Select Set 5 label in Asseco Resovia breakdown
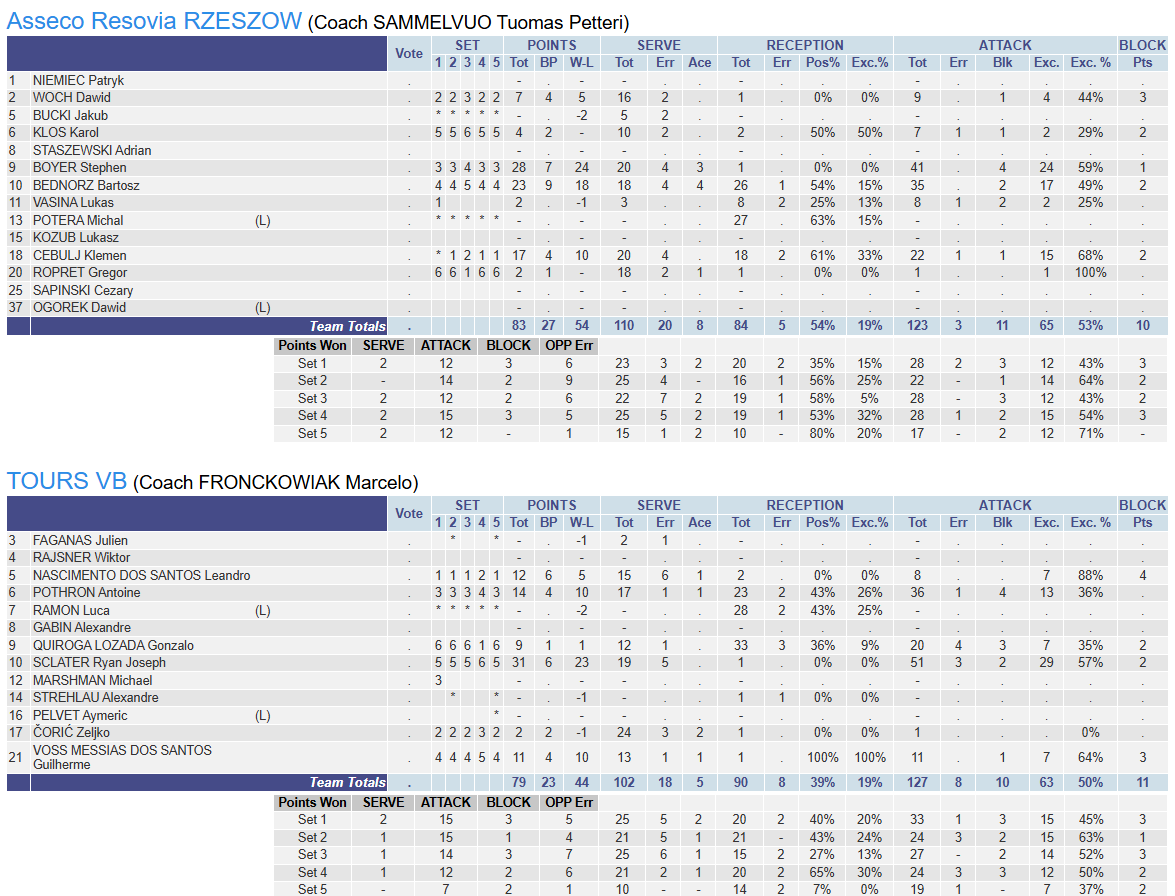The width and height of the screenshot is (1175, 896). point(312,433)
